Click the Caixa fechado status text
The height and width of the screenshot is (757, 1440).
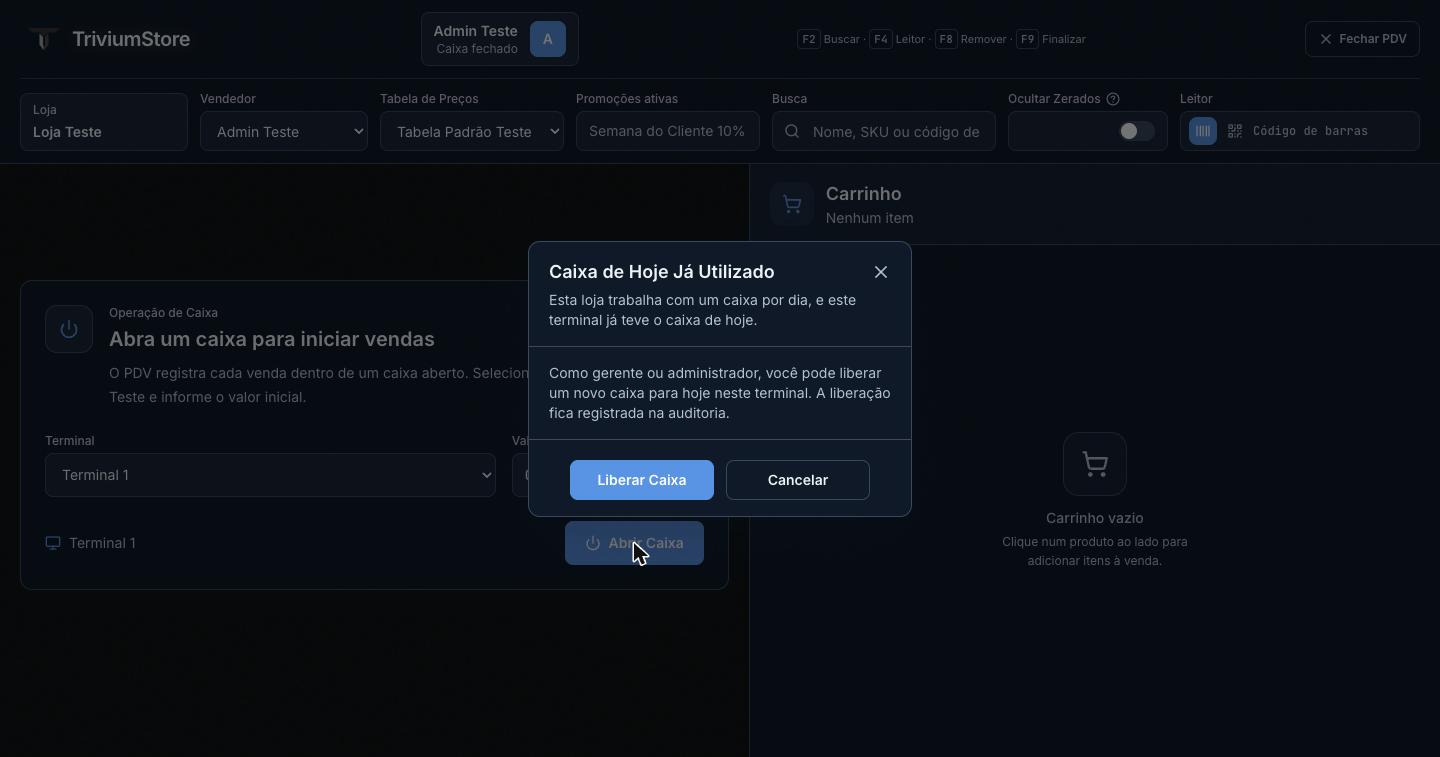click(477, 49)
